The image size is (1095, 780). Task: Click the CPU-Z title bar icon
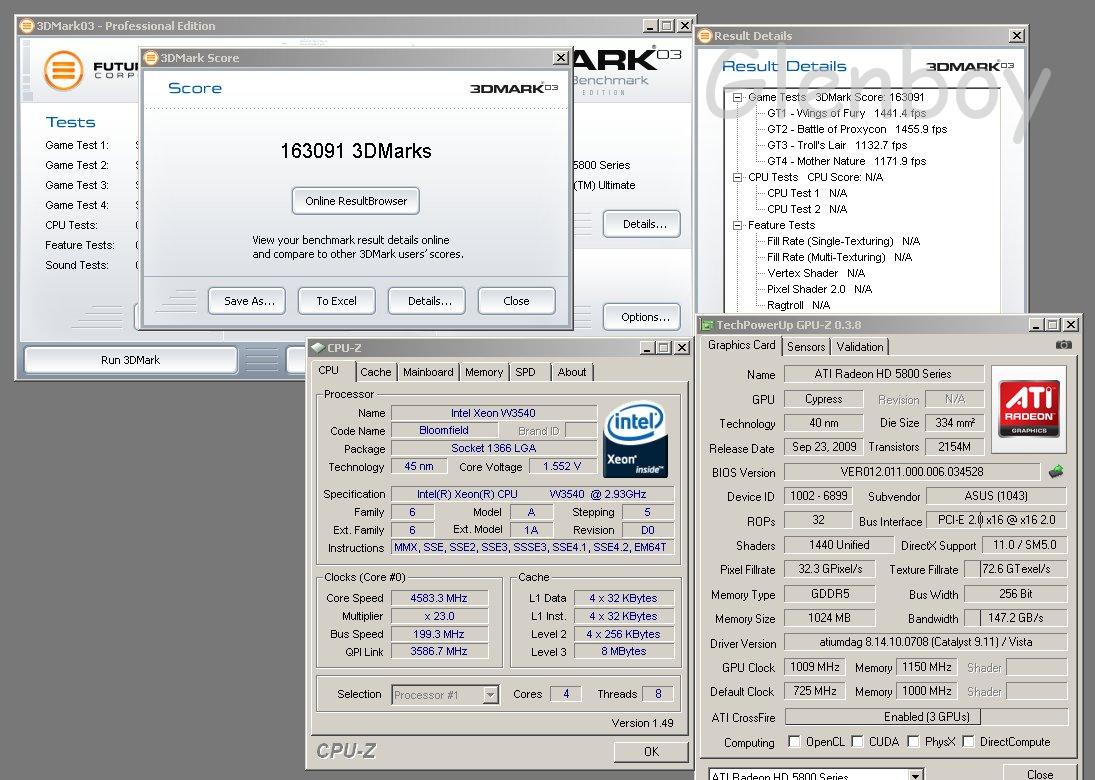pyautogui.click(x=316, y=348)
